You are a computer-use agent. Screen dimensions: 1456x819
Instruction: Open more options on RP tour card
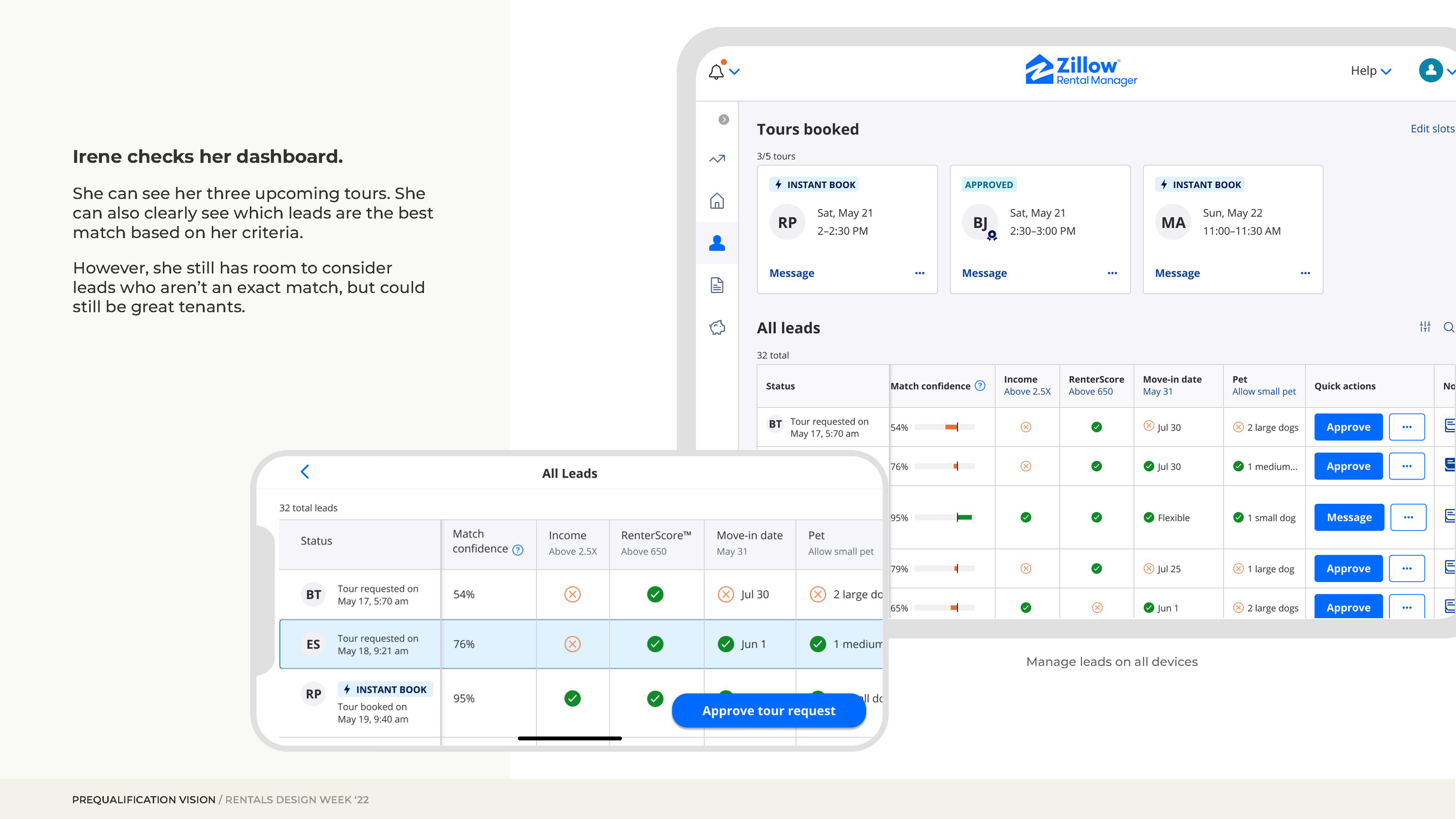click(x=920, y=273)
